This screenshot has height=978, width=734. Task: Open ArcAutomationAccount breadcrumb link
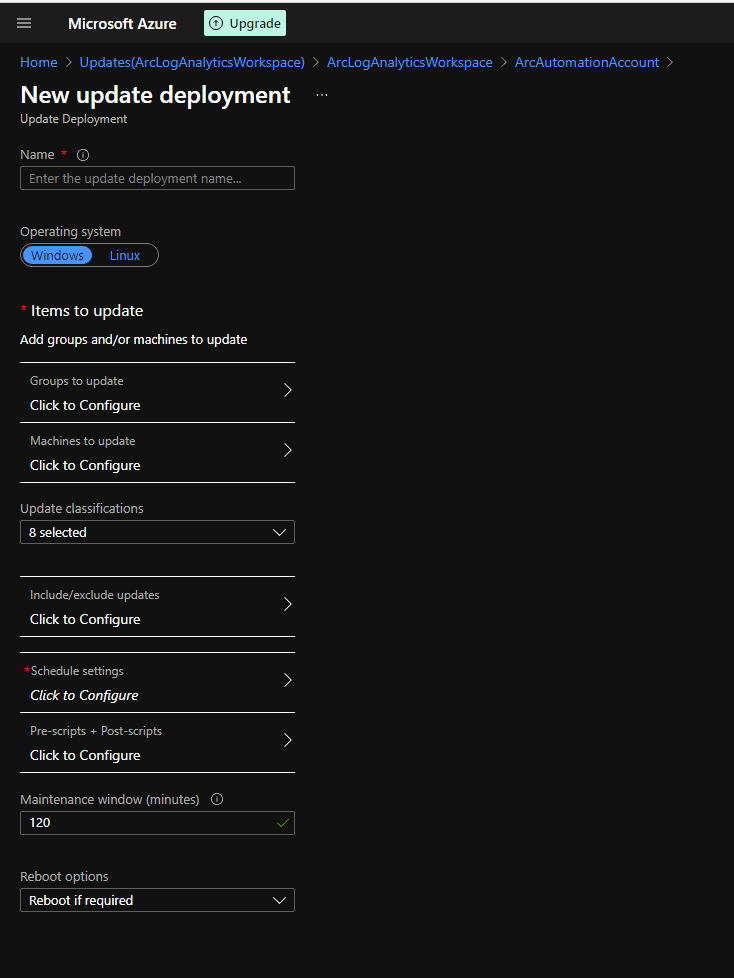587,62
